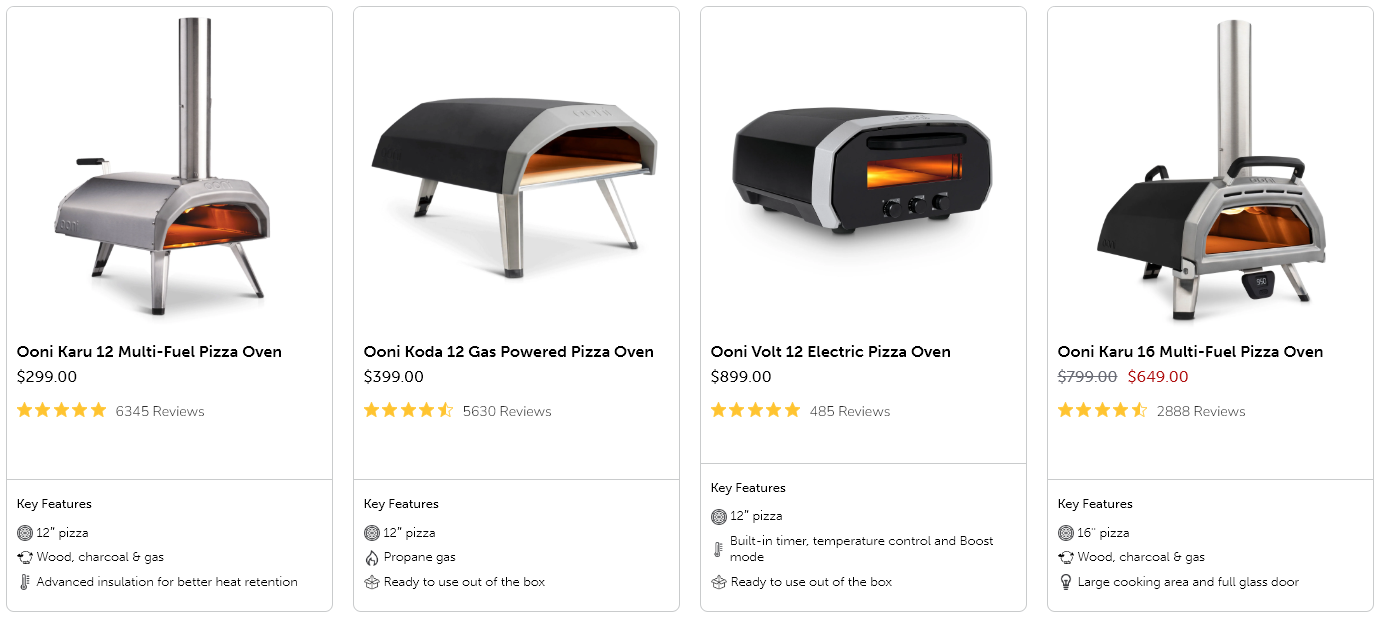
Task: Open Ooni Karu 12 Multi-Fuel Pizza Oven title
Action: 149,352
